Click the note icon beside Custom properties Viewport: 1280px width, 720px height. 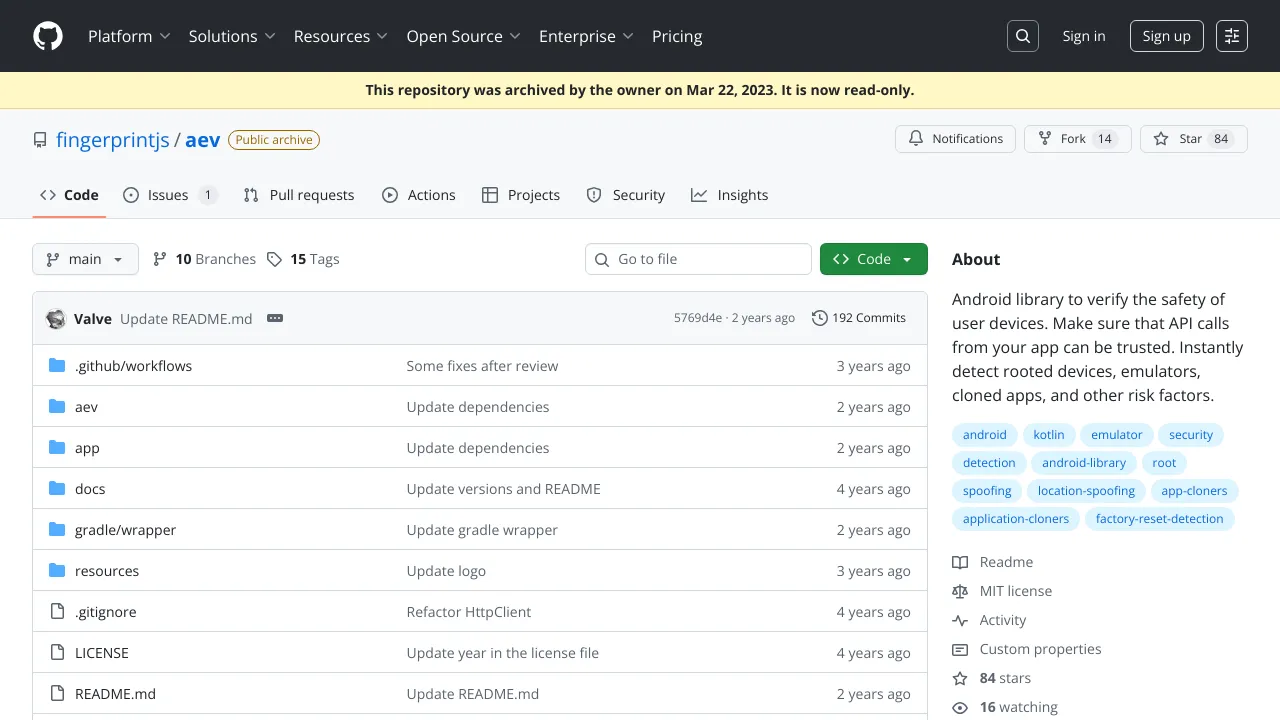point(960,649)
